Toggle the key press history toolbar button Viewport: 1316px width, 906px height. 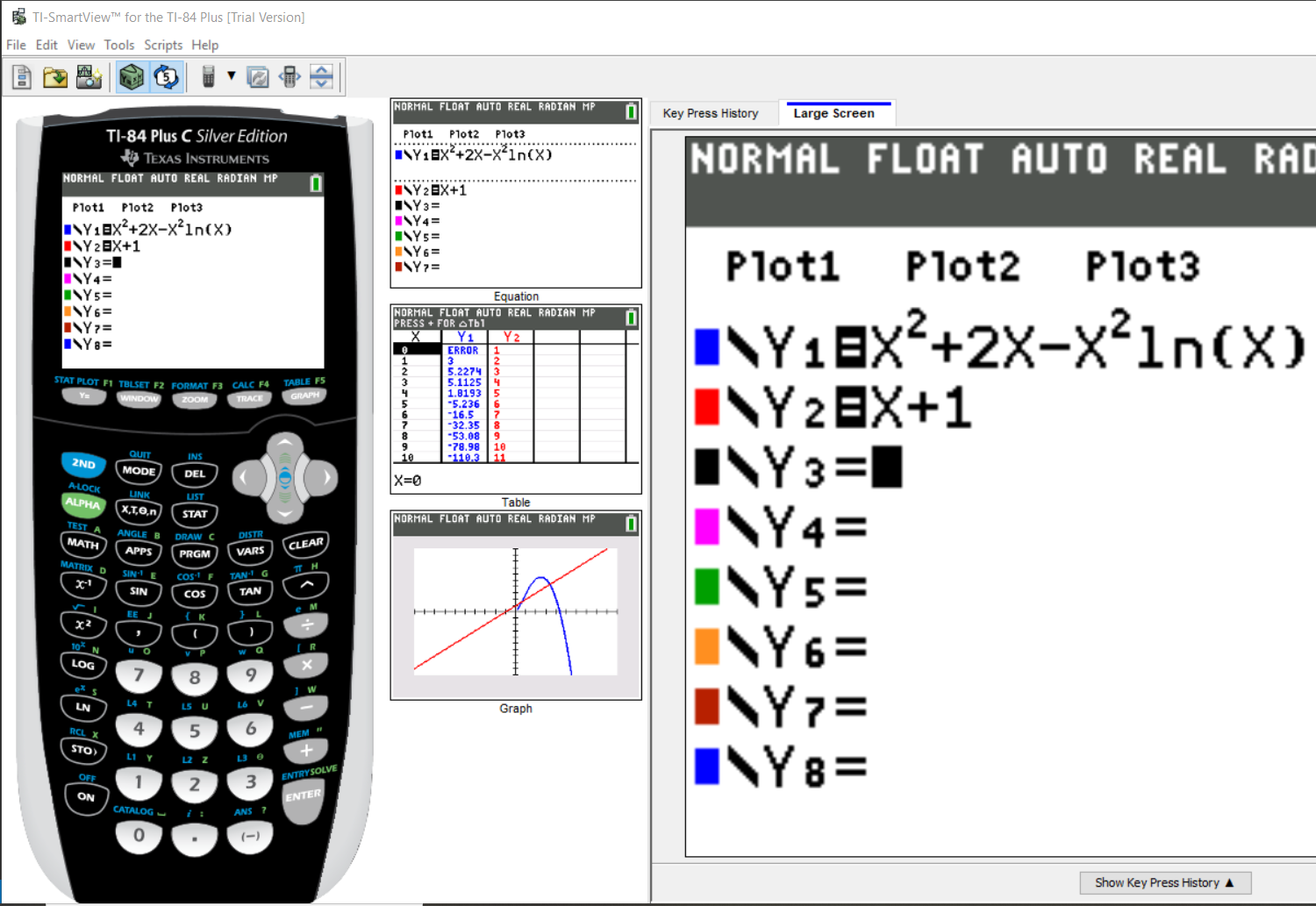tap(166, 78)
